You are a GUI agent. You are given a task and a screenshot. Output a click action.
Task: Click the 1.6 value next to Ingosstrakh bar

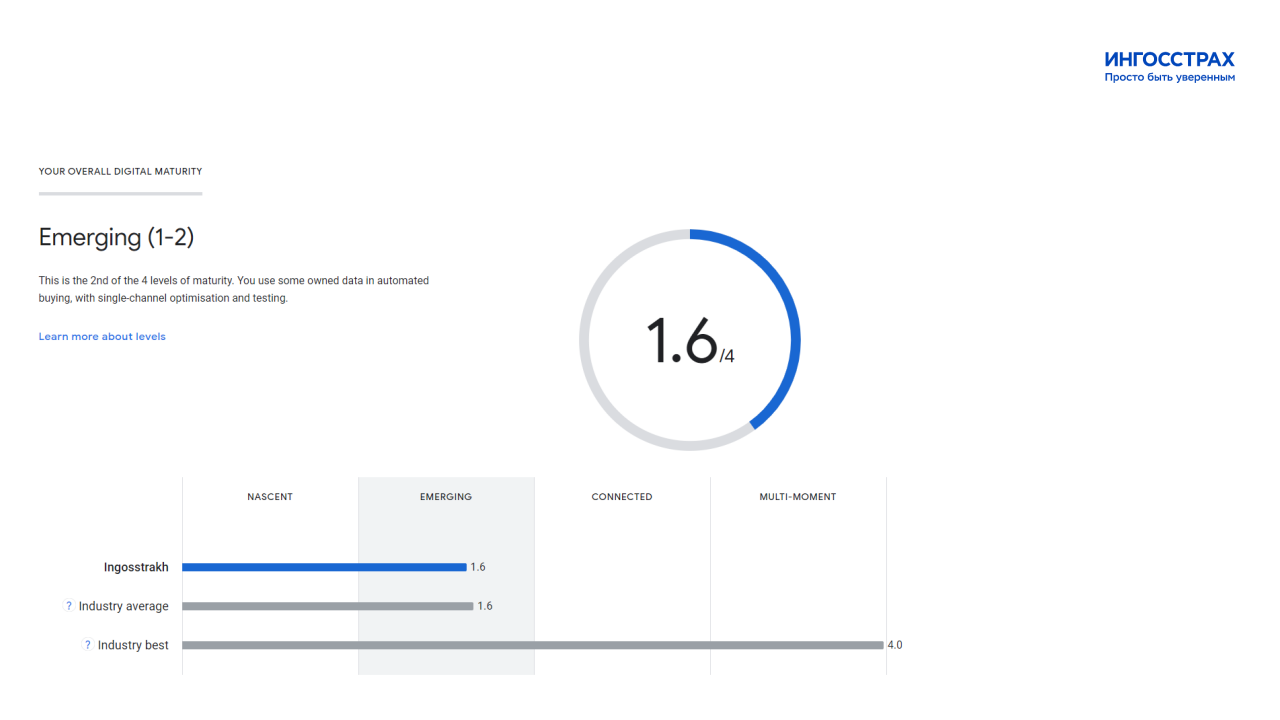pos(478,567)
